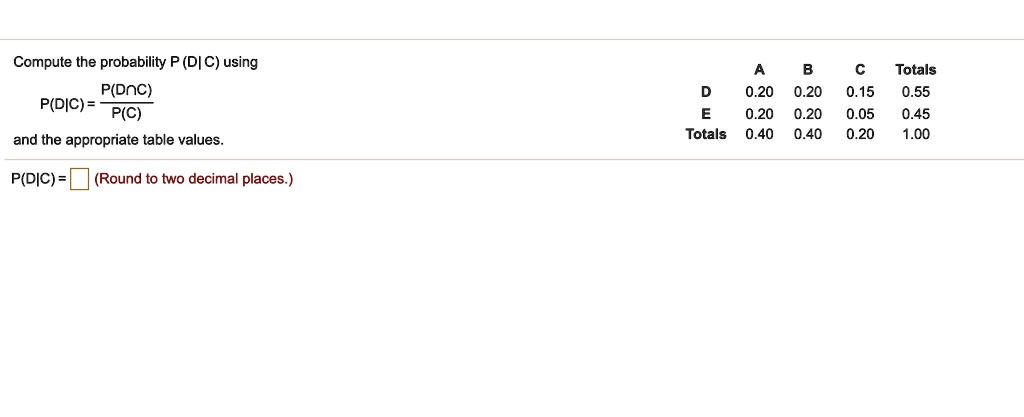The height and width of the screenshot is (417, 1024).
Task: Click the P(C) denominator in formula
Action: (126, 112)
